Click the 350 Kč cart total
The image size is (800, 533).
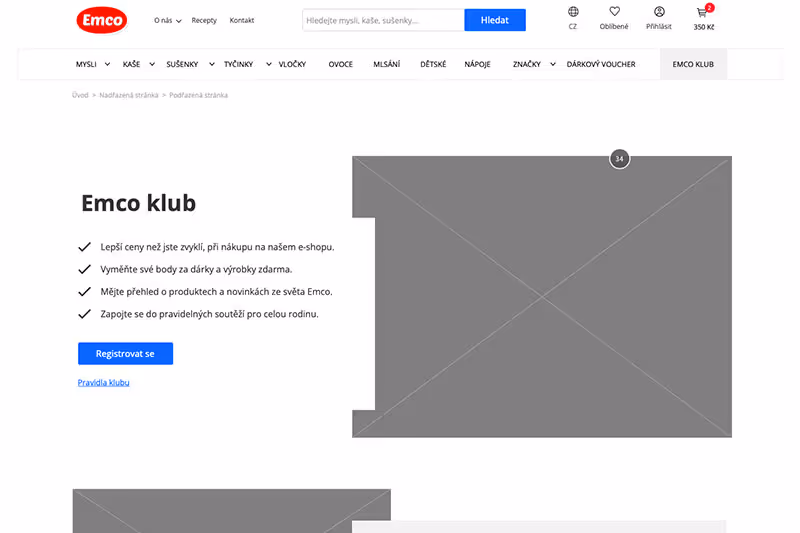click(x=704, y=27)
